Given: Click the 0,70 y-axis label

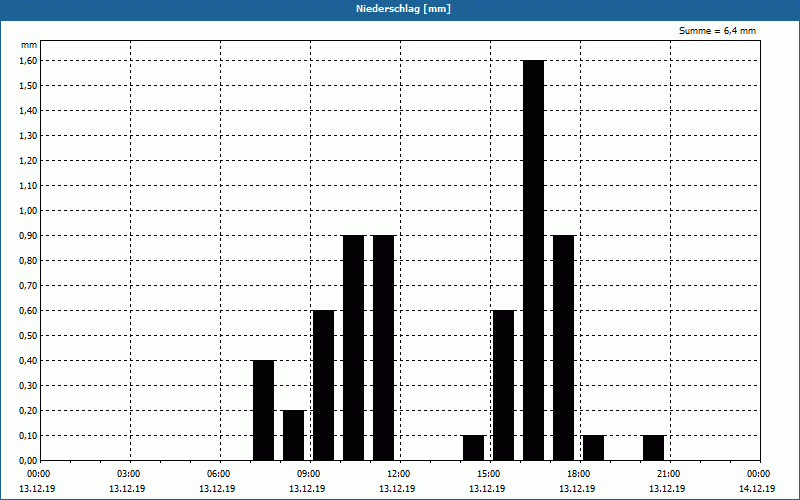Looking at the screenshot, I should pyautogui.click(x=28, y=285).
